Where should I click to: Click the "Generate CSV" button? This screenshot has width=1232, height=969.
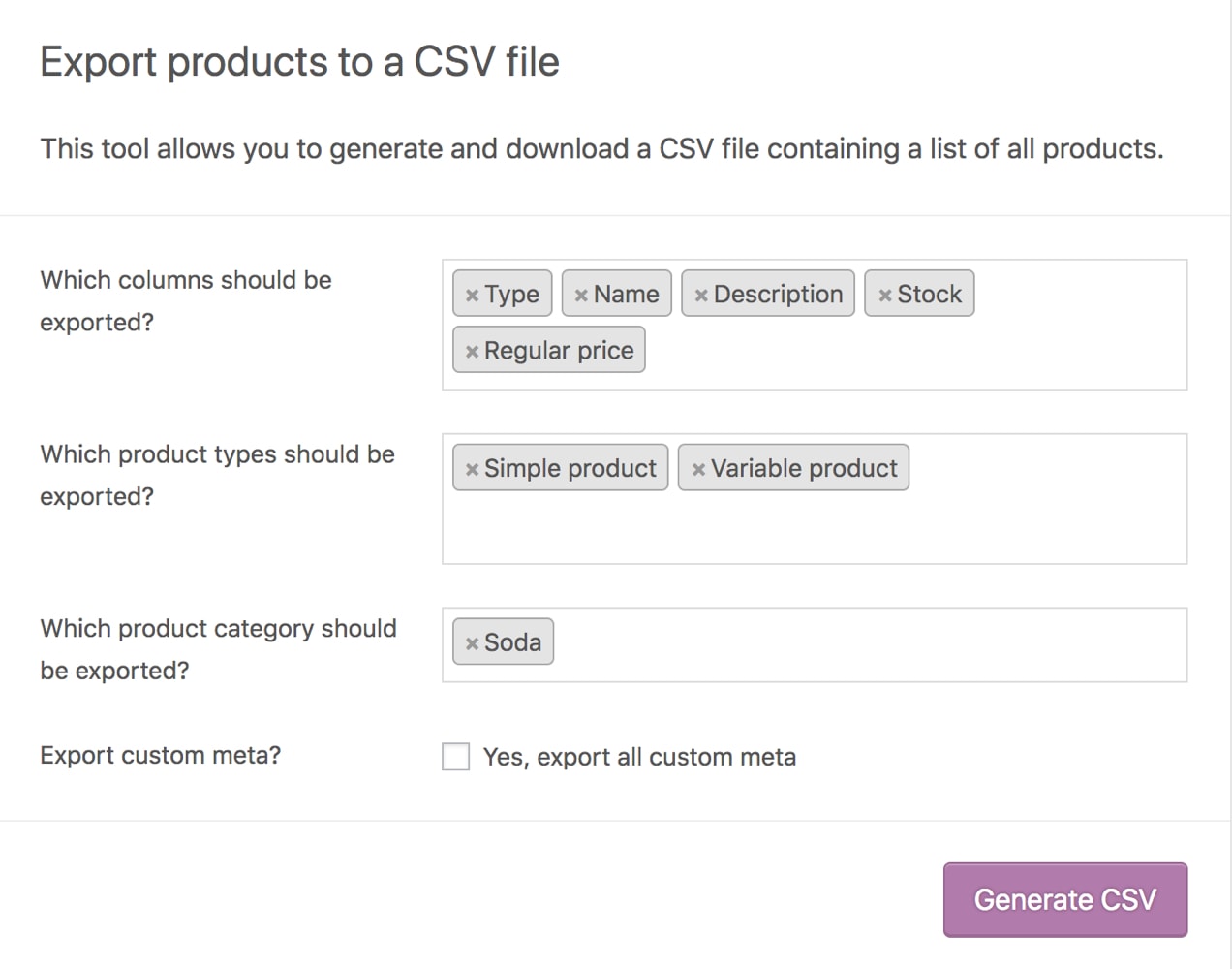pos(1064,899)
